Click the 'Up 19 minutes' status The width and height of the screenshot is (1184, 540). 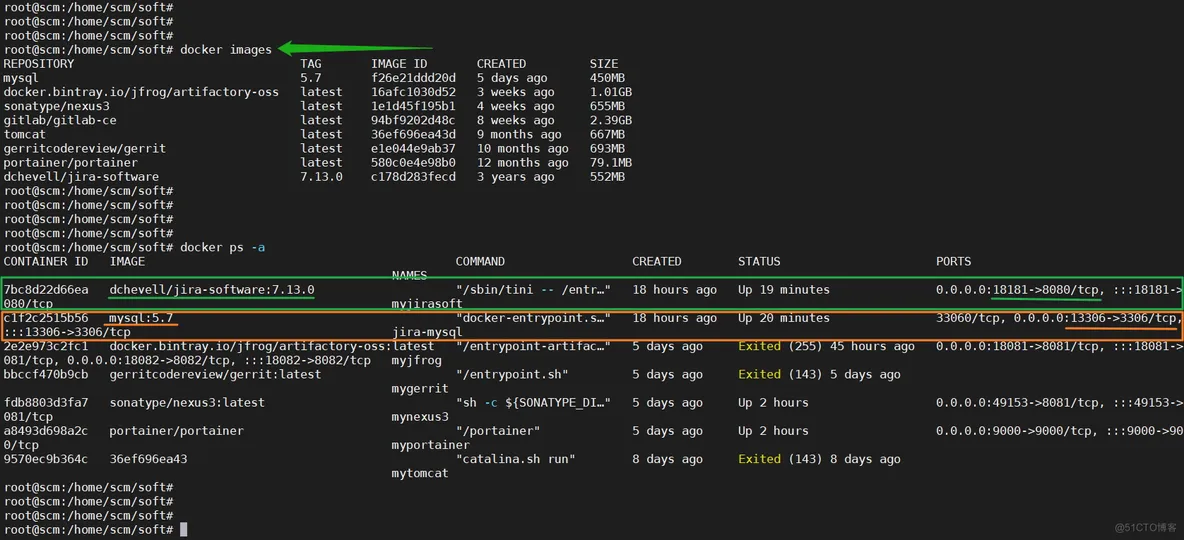[784, 290]
